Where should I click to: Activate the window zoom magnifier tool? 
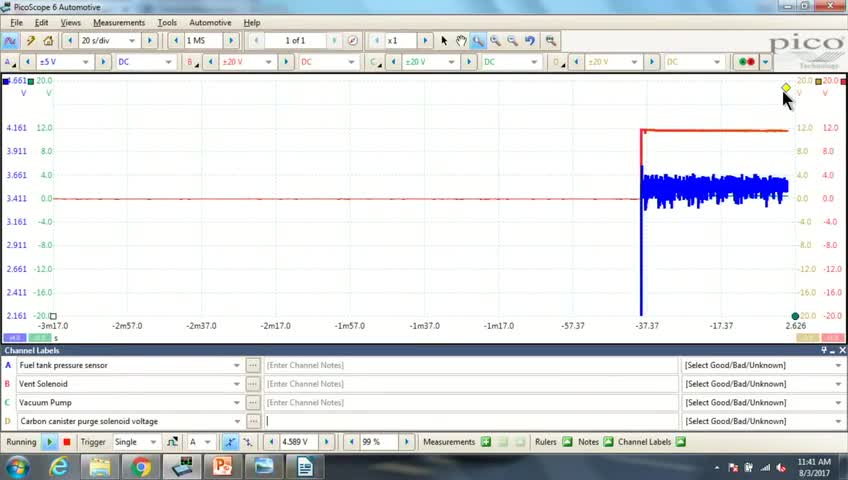tap(478, 41)
